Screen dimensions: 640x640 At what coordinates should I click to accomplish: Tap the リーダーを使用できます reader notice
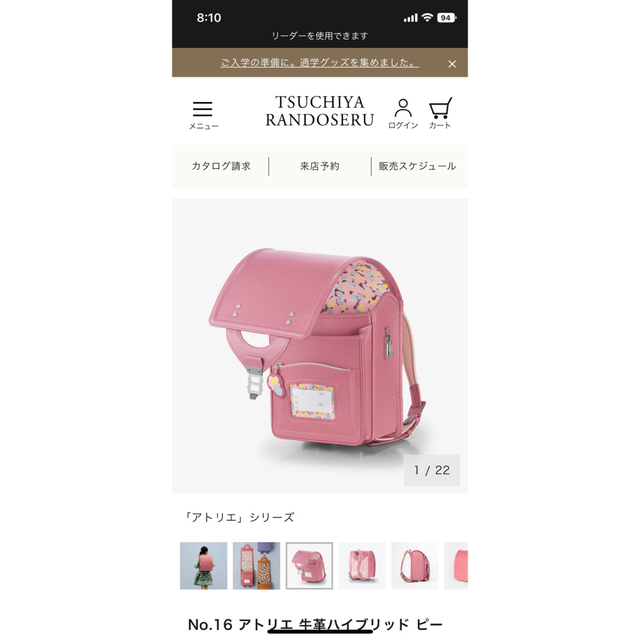320,36
